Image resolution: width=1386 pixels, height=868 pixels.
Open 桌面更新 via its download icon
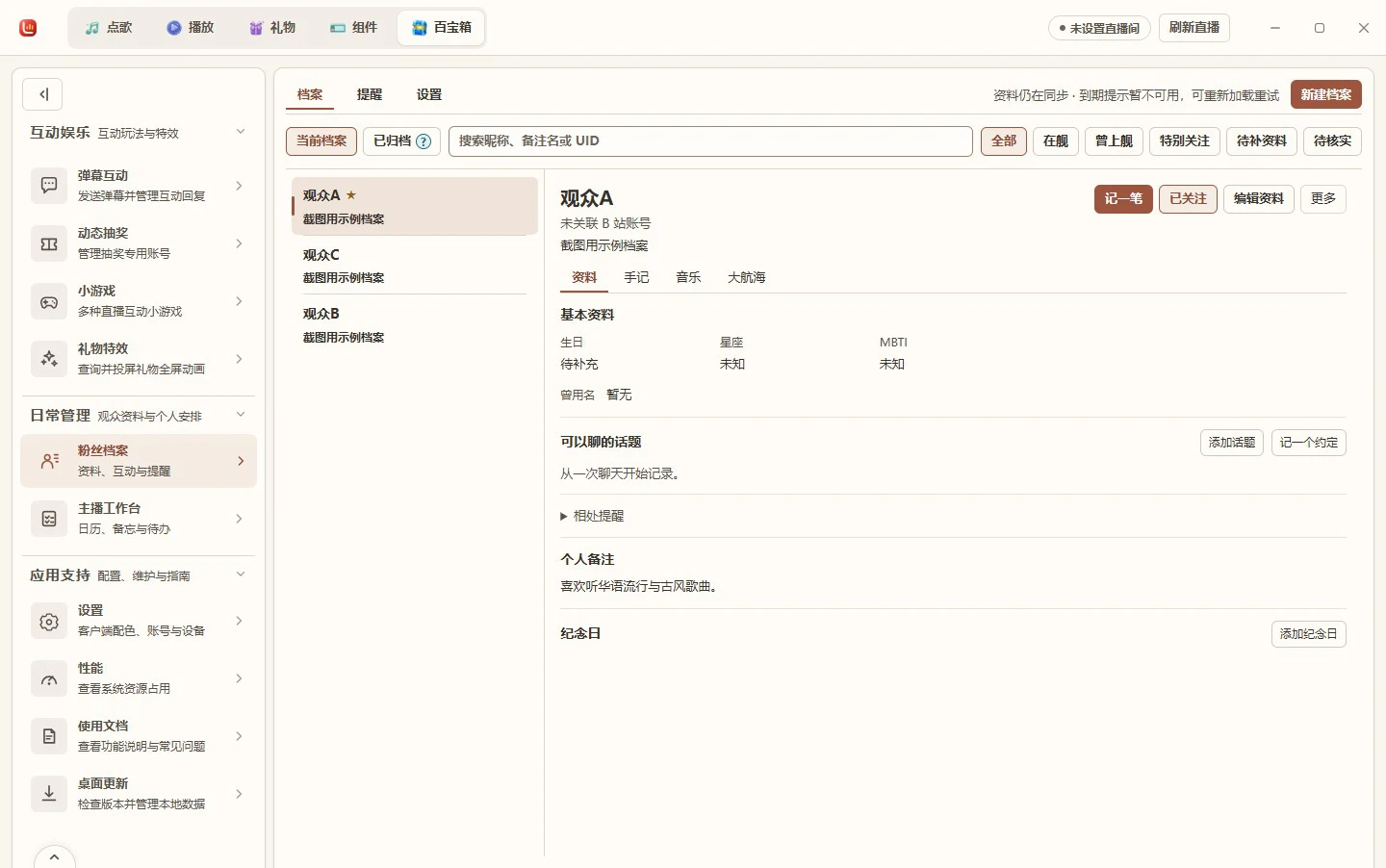pos(49,794)
